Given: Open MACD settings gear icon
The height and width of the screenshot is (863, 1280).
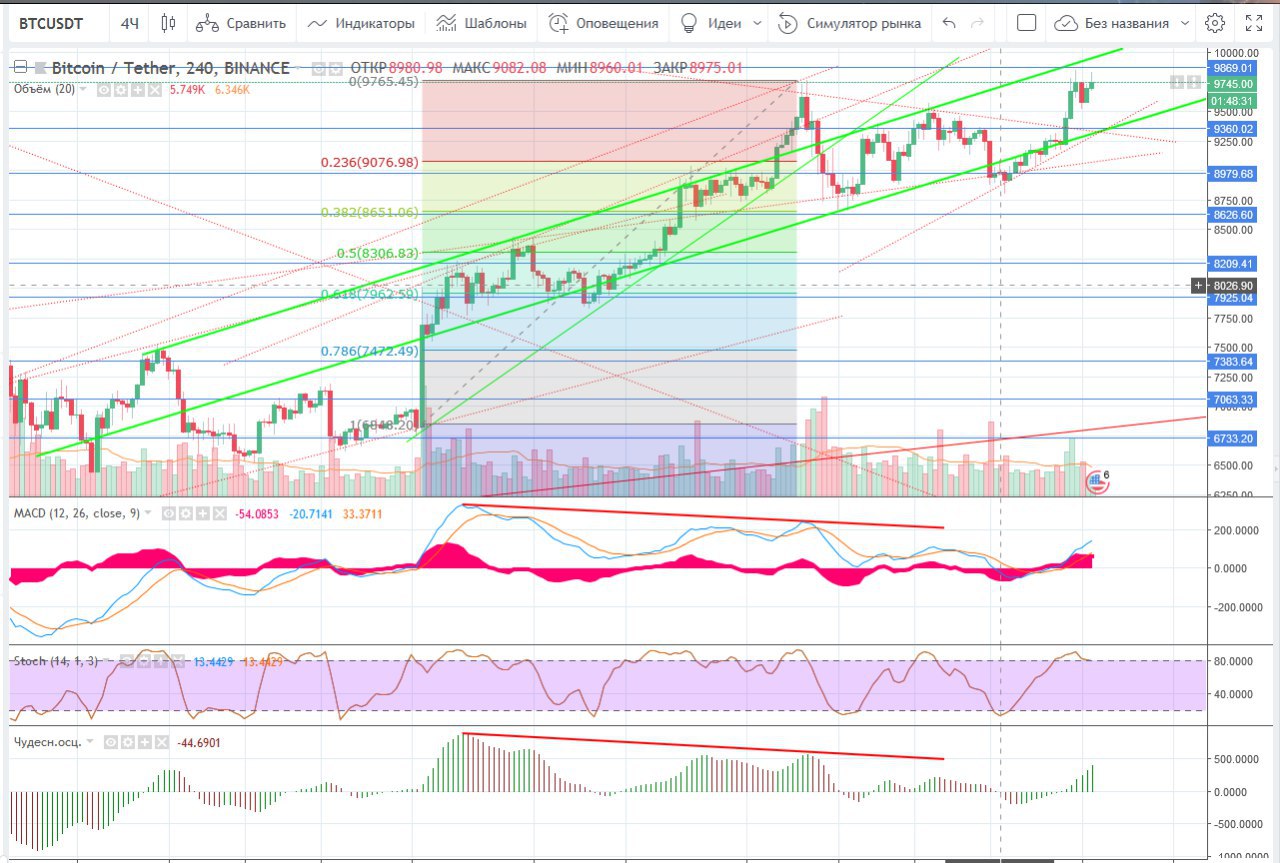Looking at the screenshot, I should coord(185,513).
